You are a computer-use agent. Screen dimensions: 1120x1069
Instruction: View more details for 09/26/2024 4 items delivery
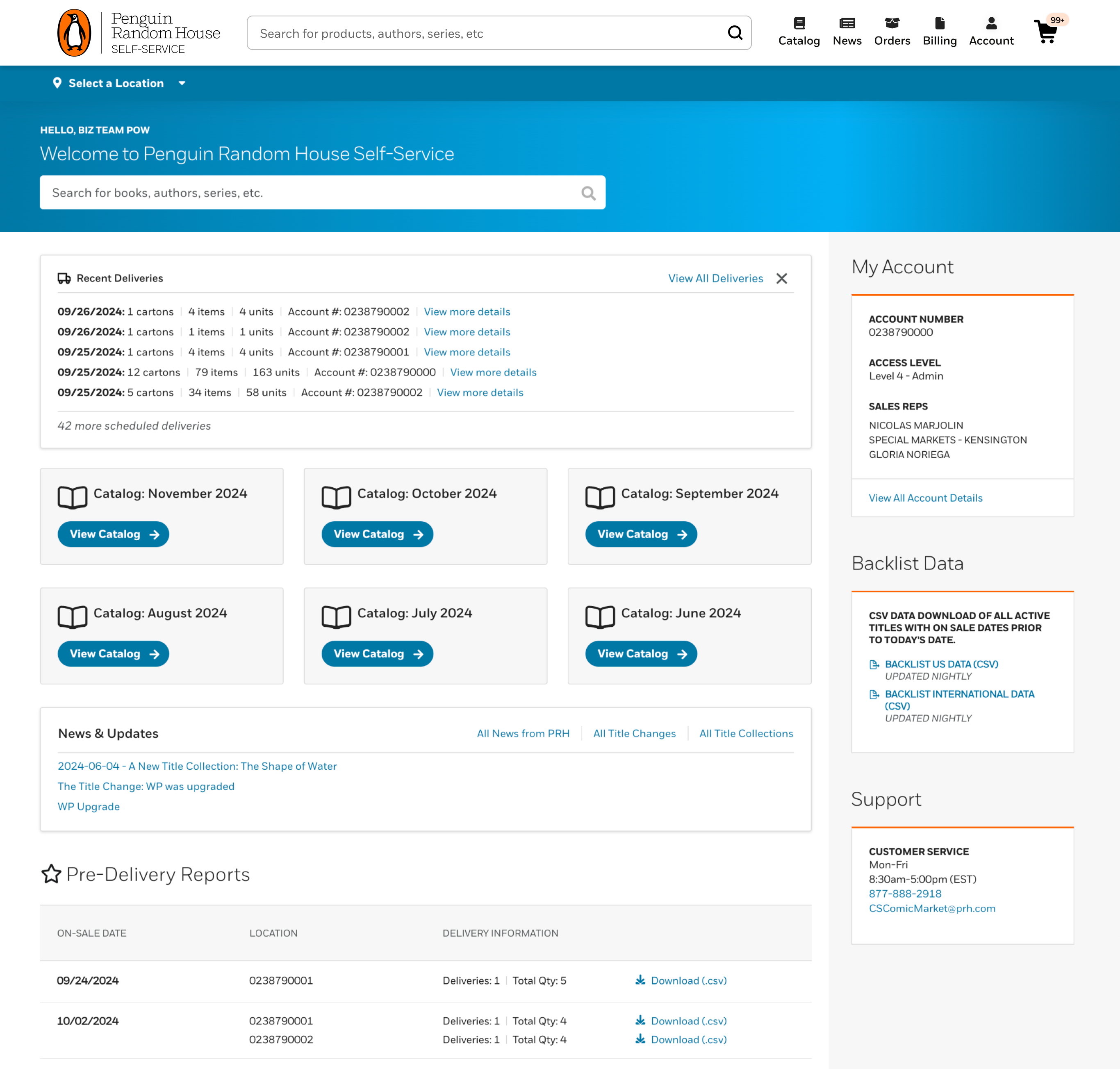[467, 312]
